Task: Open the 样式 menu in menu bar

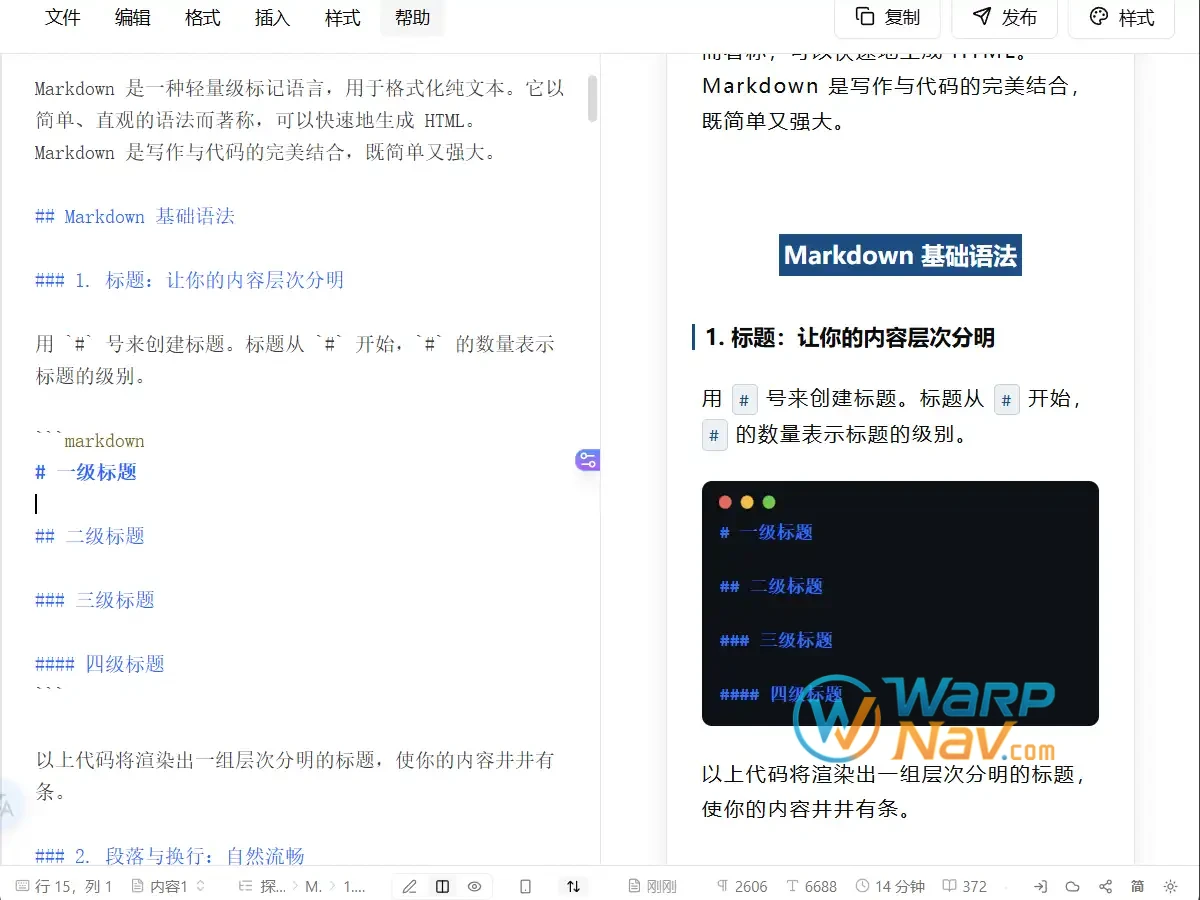Action: [343, 18]
